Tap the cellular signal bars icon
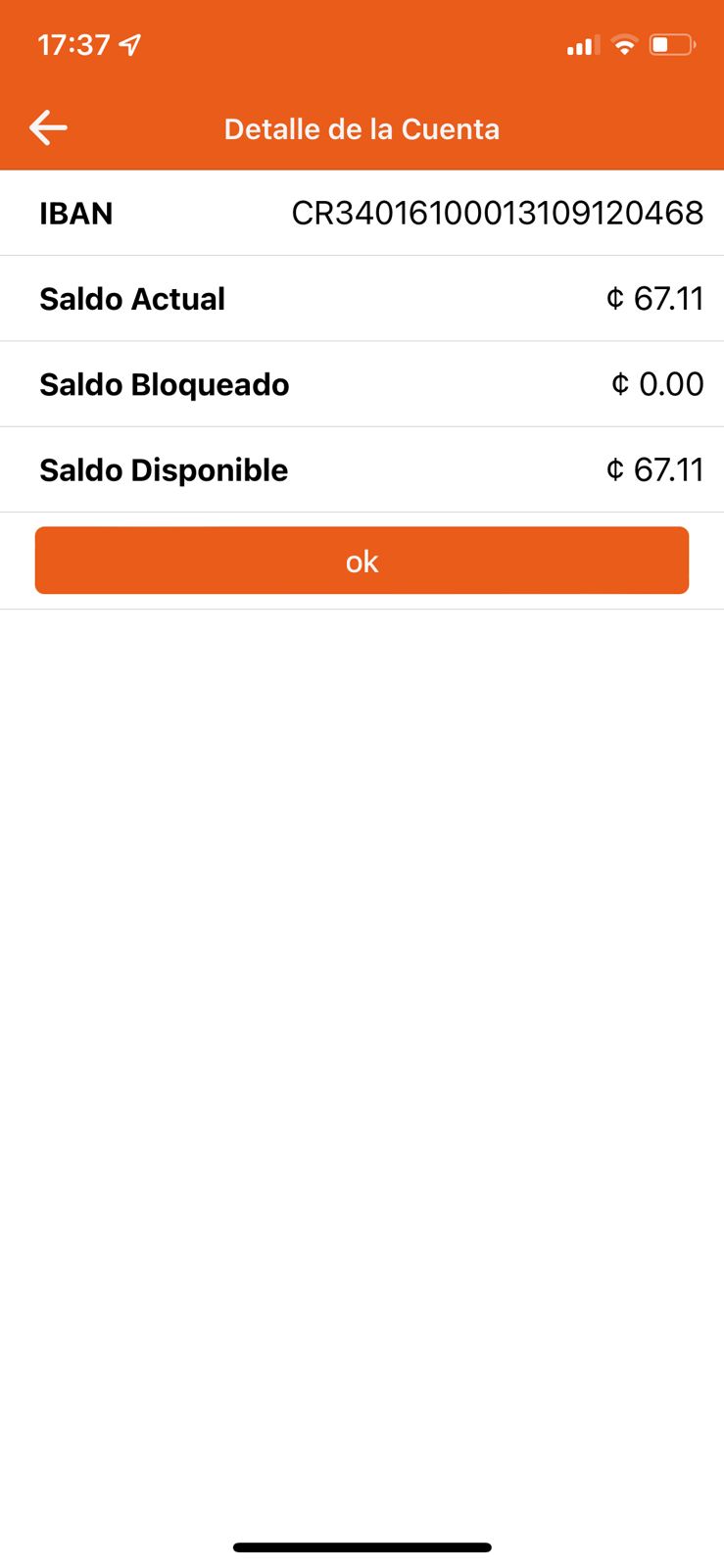Viewport: 724px width, 1568px height. 582,46
